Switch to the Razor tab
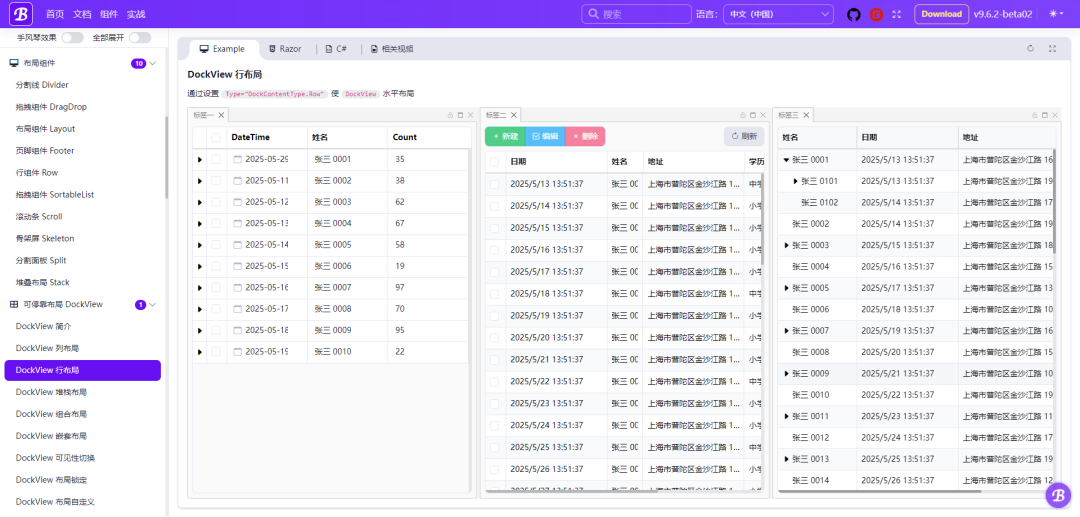The image size is (1080, 517). click(x=285, y=49)
